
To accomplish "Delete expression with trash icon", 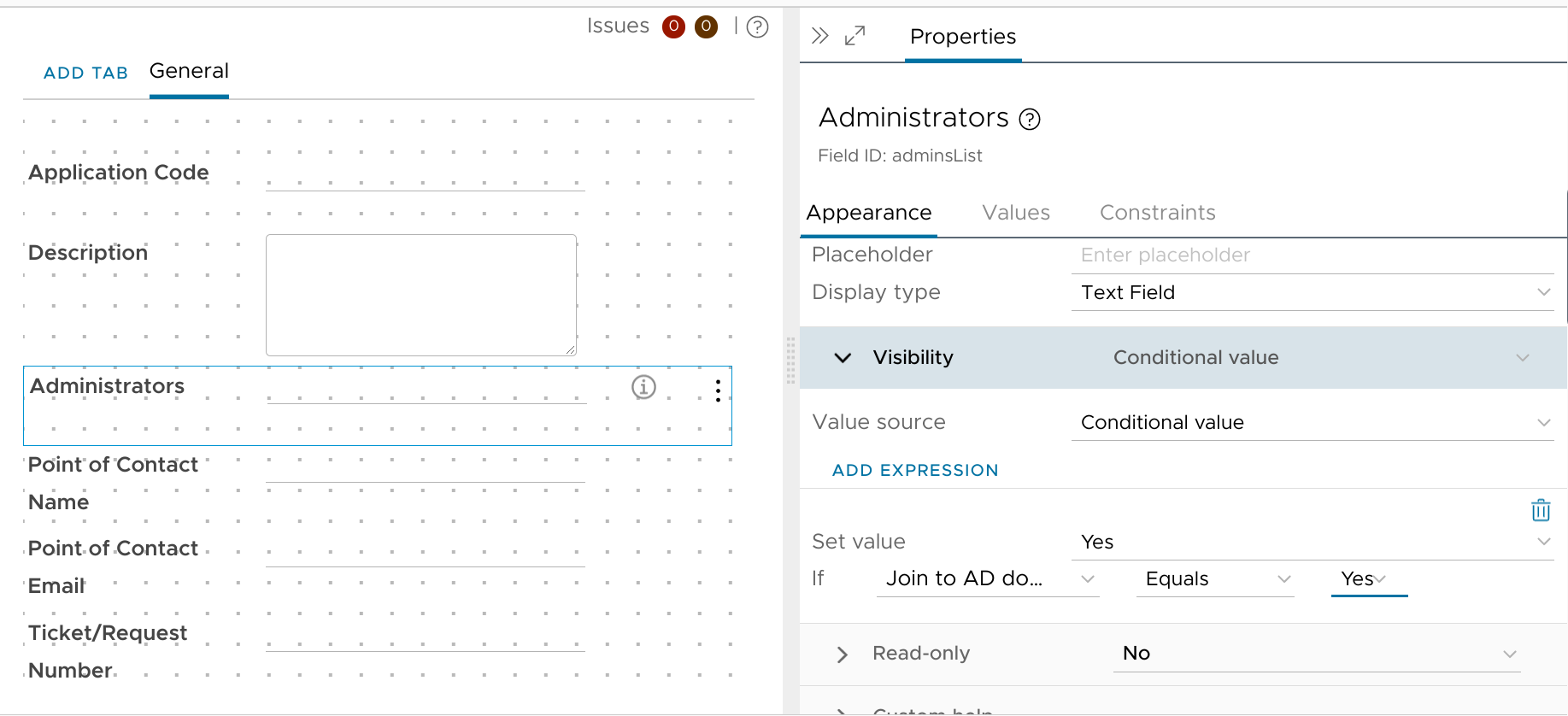I will [x=1541, y=510].
